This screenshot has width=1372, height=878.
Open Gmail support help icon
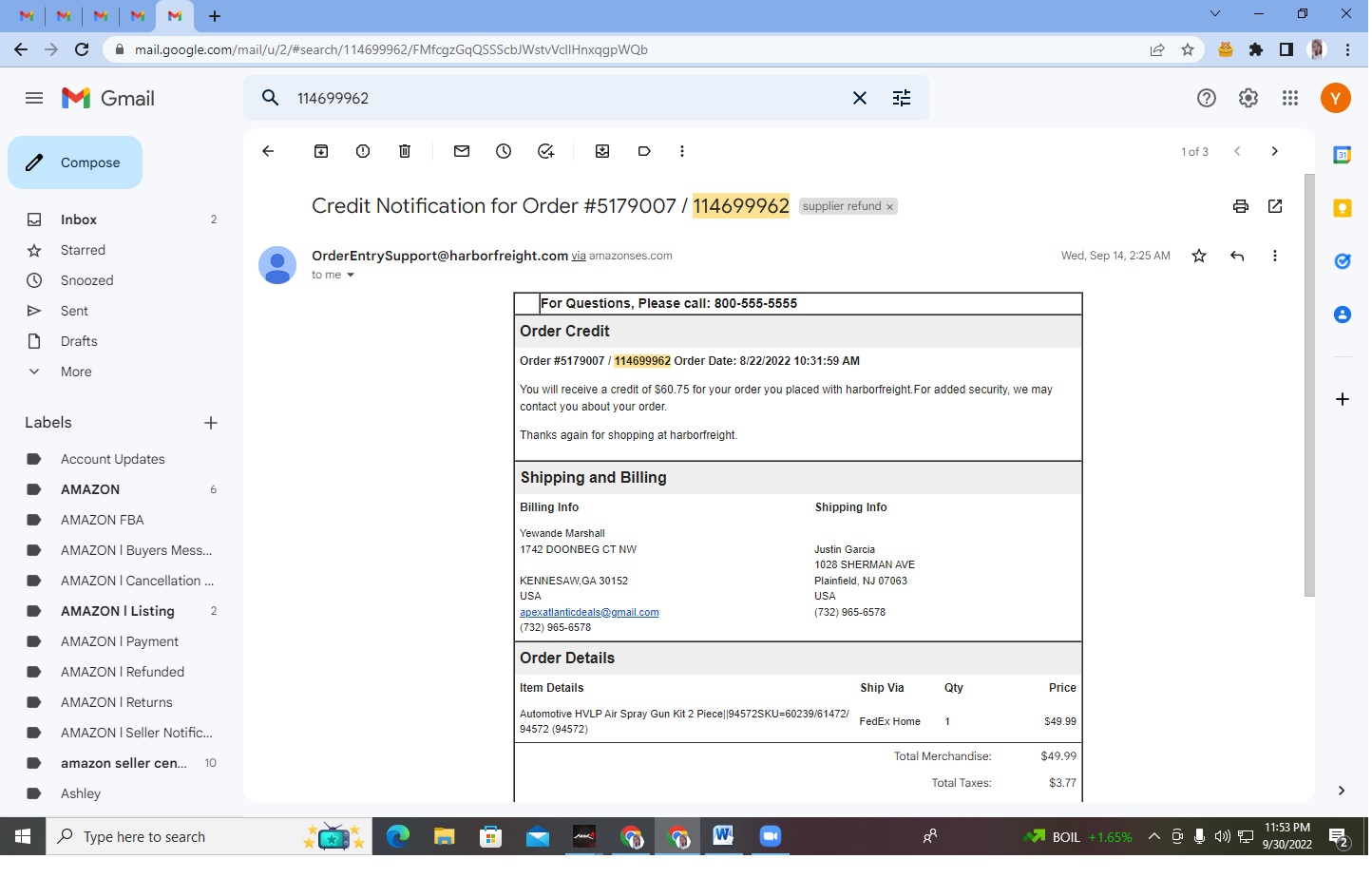click(1207, 98)
